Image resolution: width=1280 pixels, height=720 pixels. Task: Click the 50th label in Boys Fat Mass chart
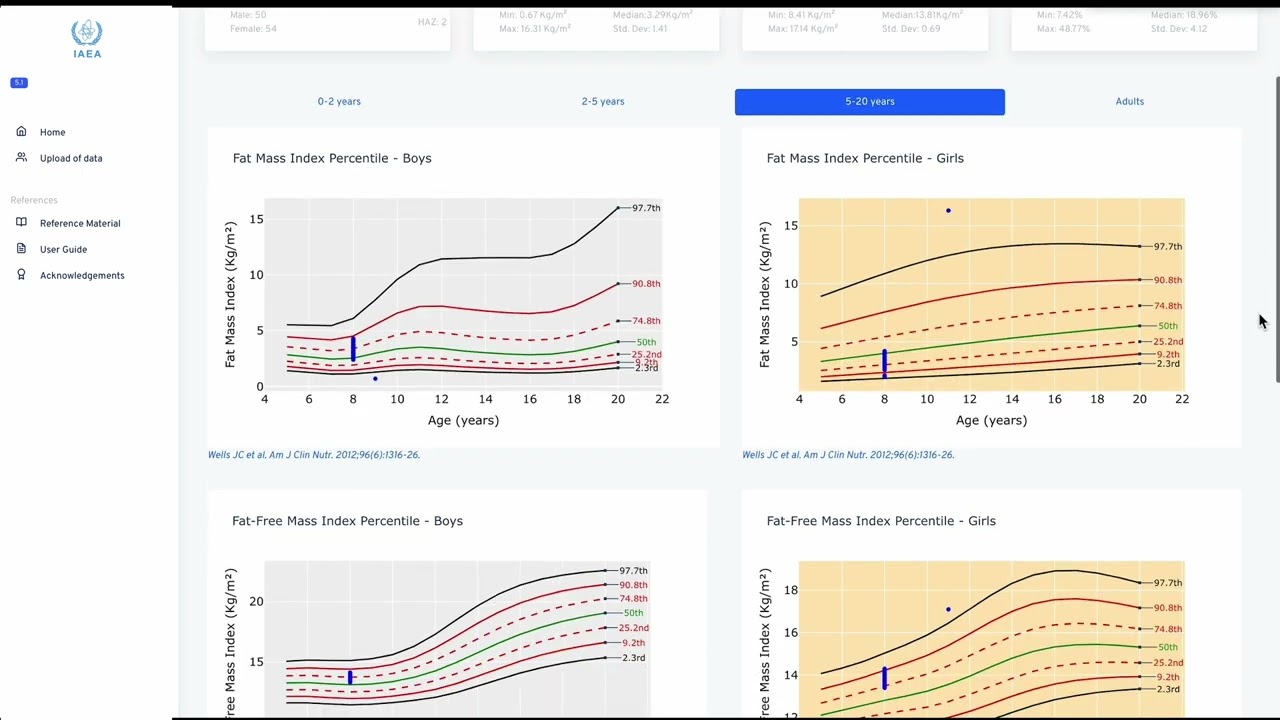(646, 342)
